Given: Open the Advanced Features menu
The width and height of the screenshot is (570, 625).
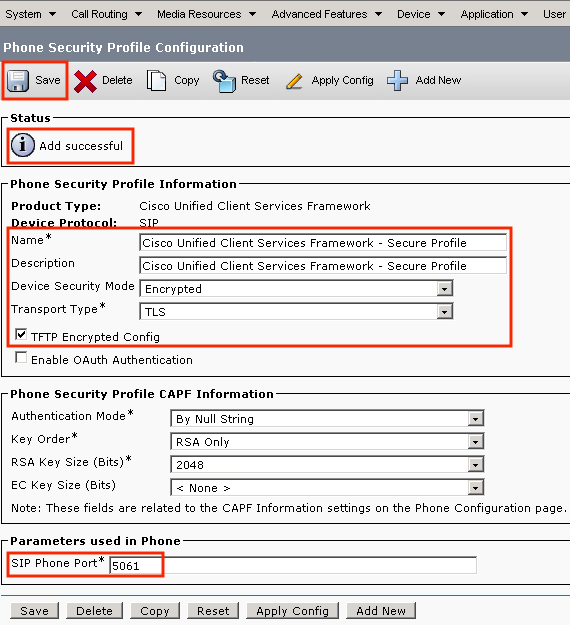Looking at the screenshot, I should coord(326,14).
